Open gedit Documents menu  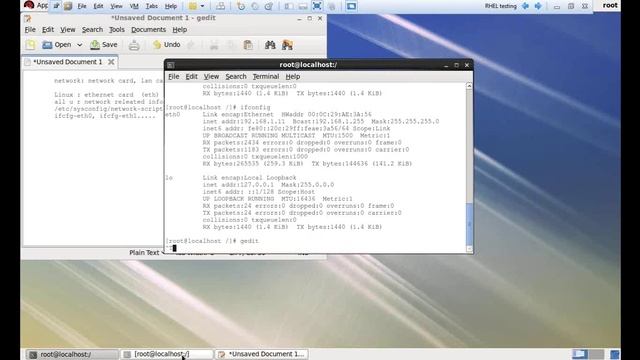(148, 30)
